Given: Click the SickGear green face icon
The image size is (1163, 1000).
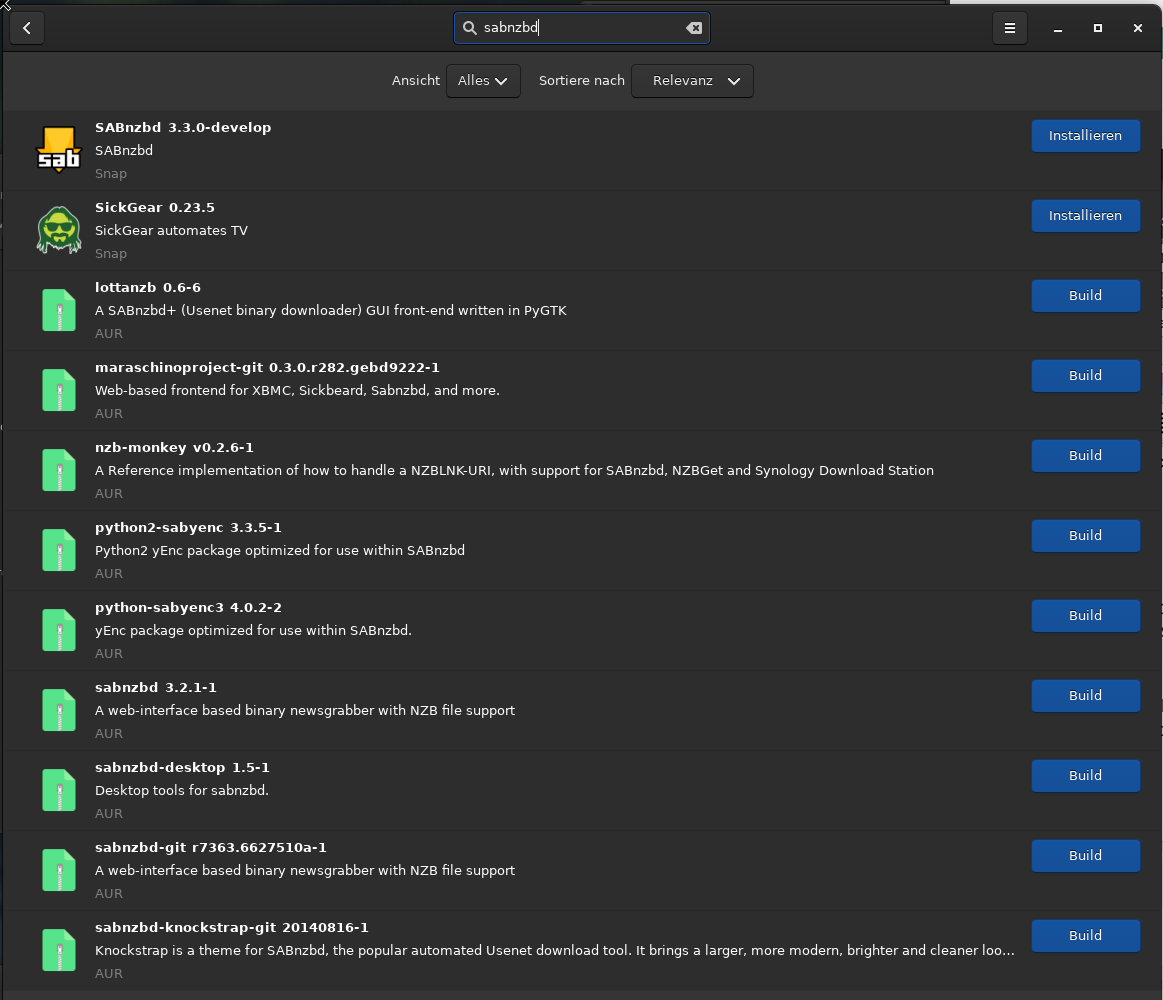Looking at the screenshot, I should point(59,230).
